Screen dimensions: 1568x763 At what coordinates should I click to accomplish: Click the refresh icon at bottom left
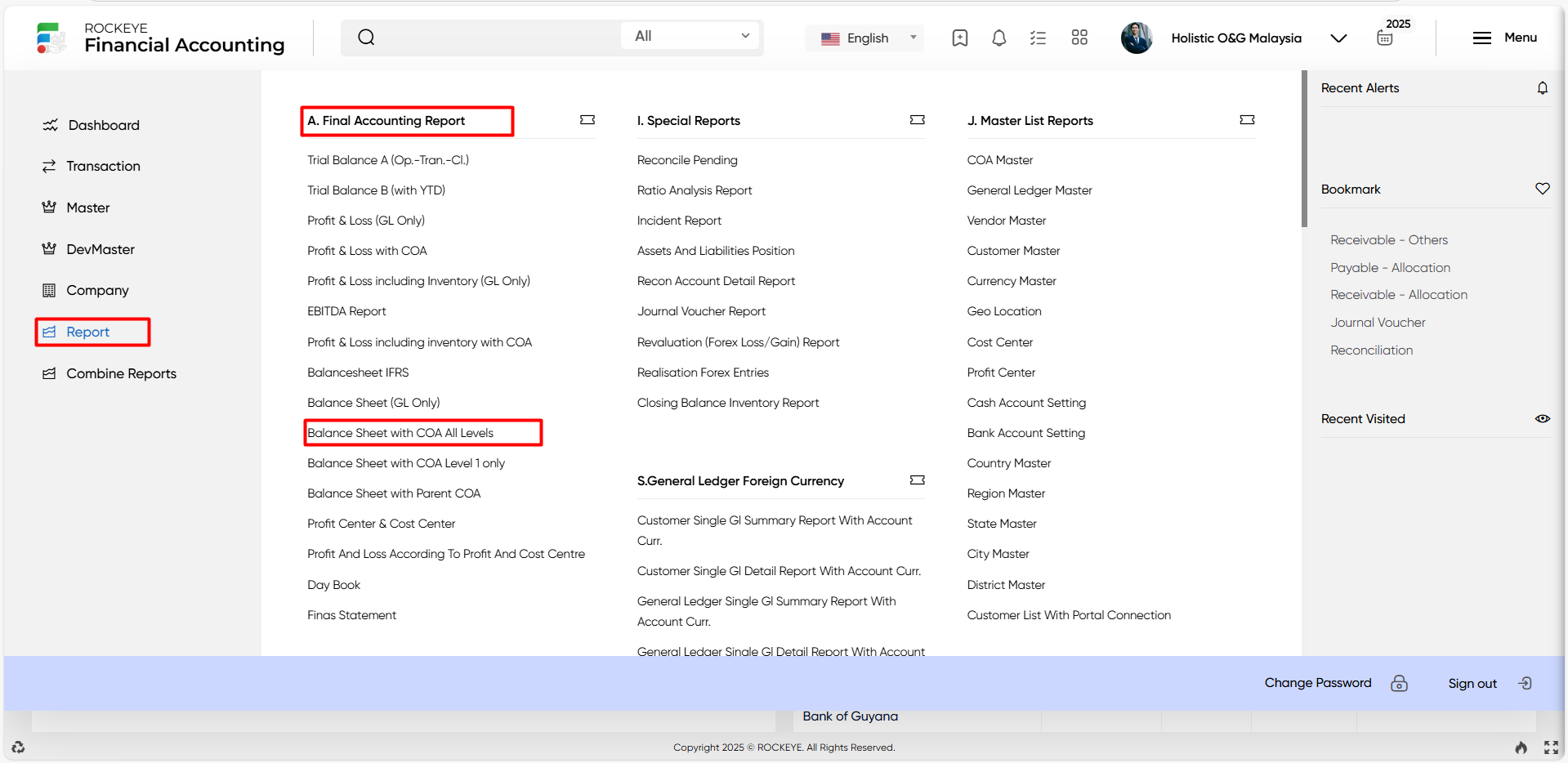[x=18, y=747]
